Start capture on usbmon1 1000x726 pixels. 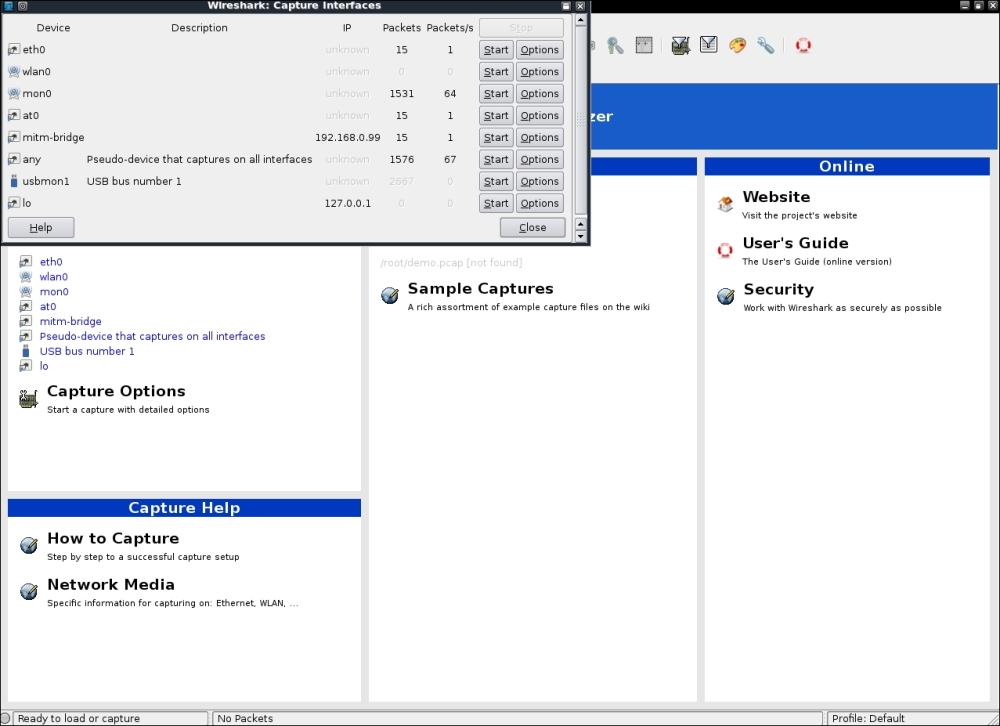(x=496, y=181)
